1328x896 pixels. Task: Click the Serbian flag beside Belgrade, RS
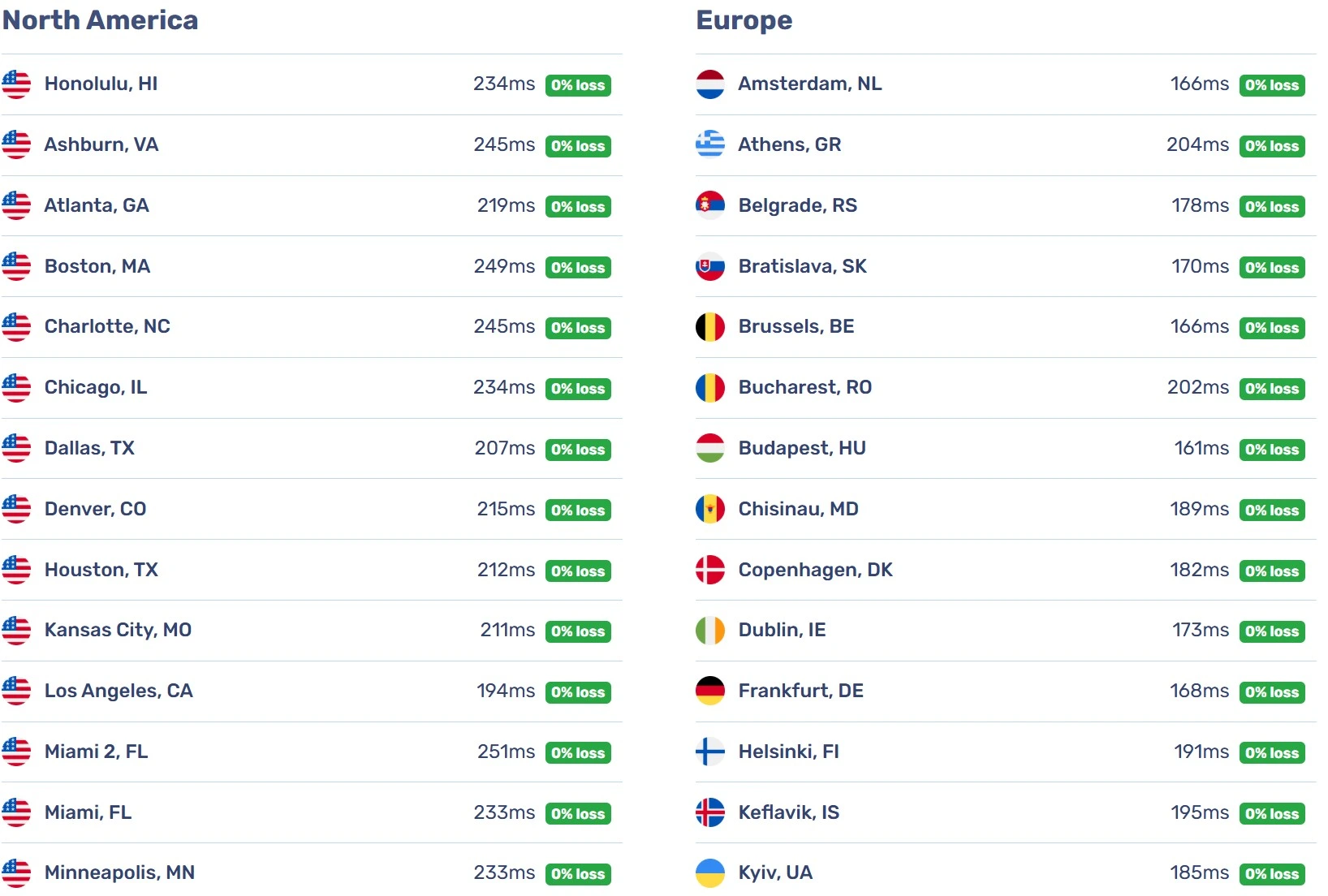click(710, 205)
